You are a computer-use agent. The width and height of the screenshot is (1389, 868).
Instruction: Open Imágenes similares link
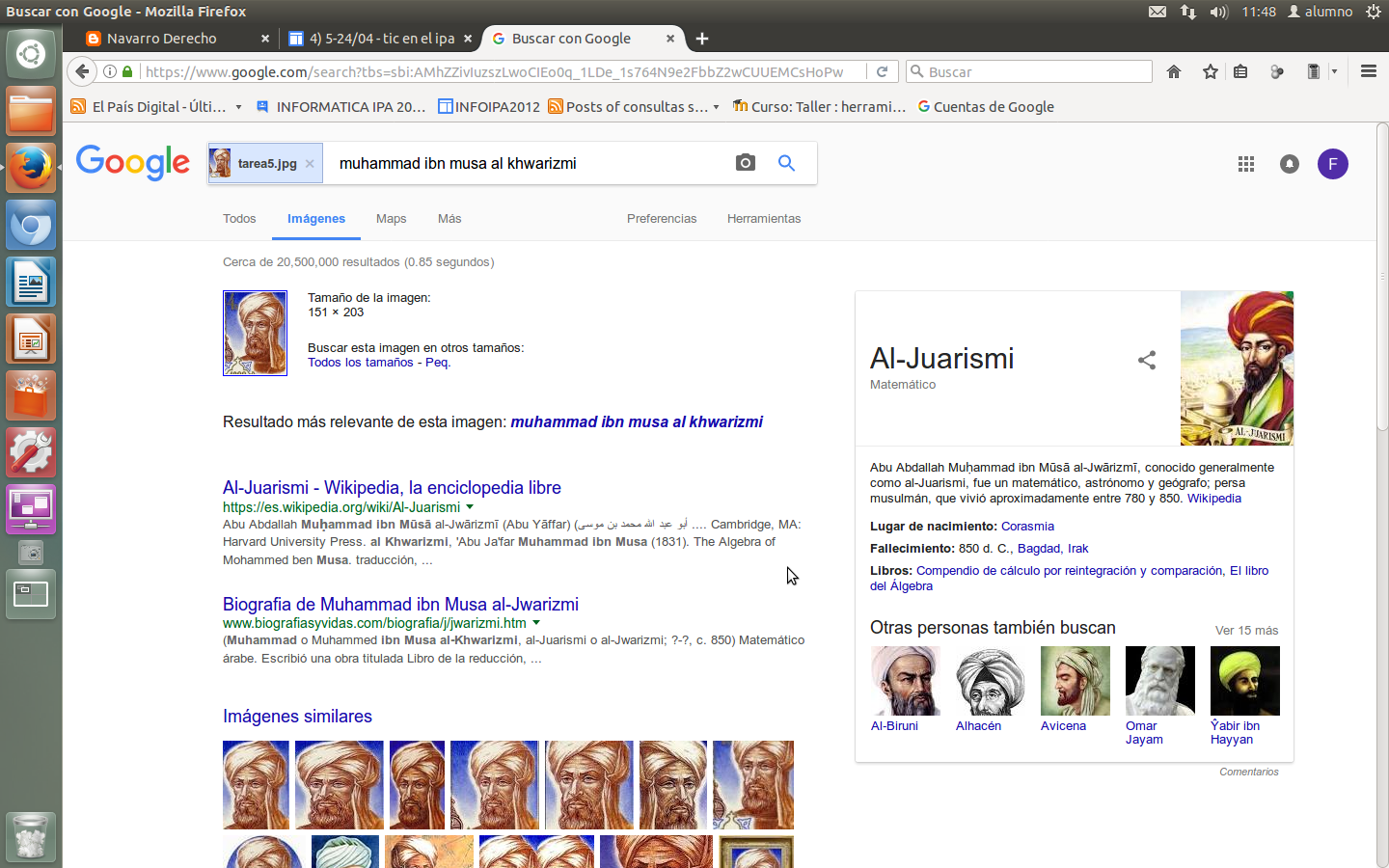pos(297,717)
